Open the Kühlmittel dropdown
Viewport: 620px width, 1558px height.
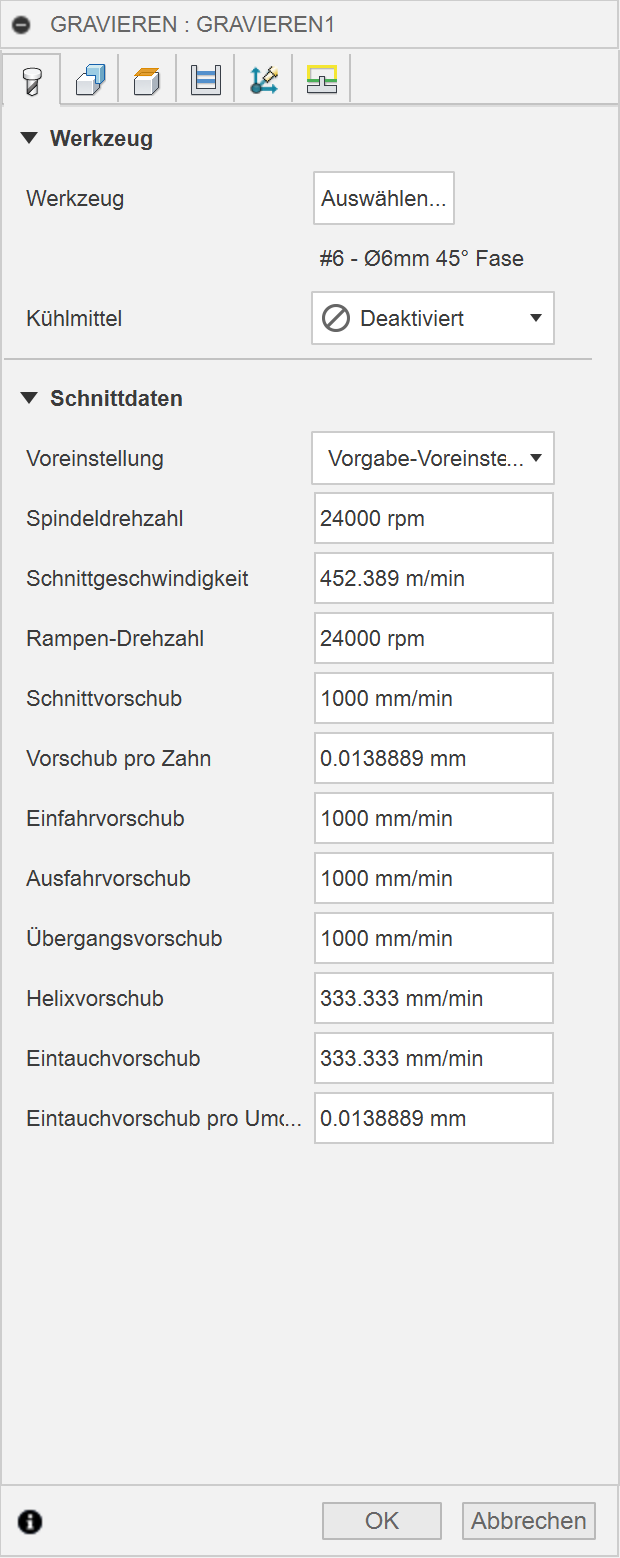pos(433,318)
